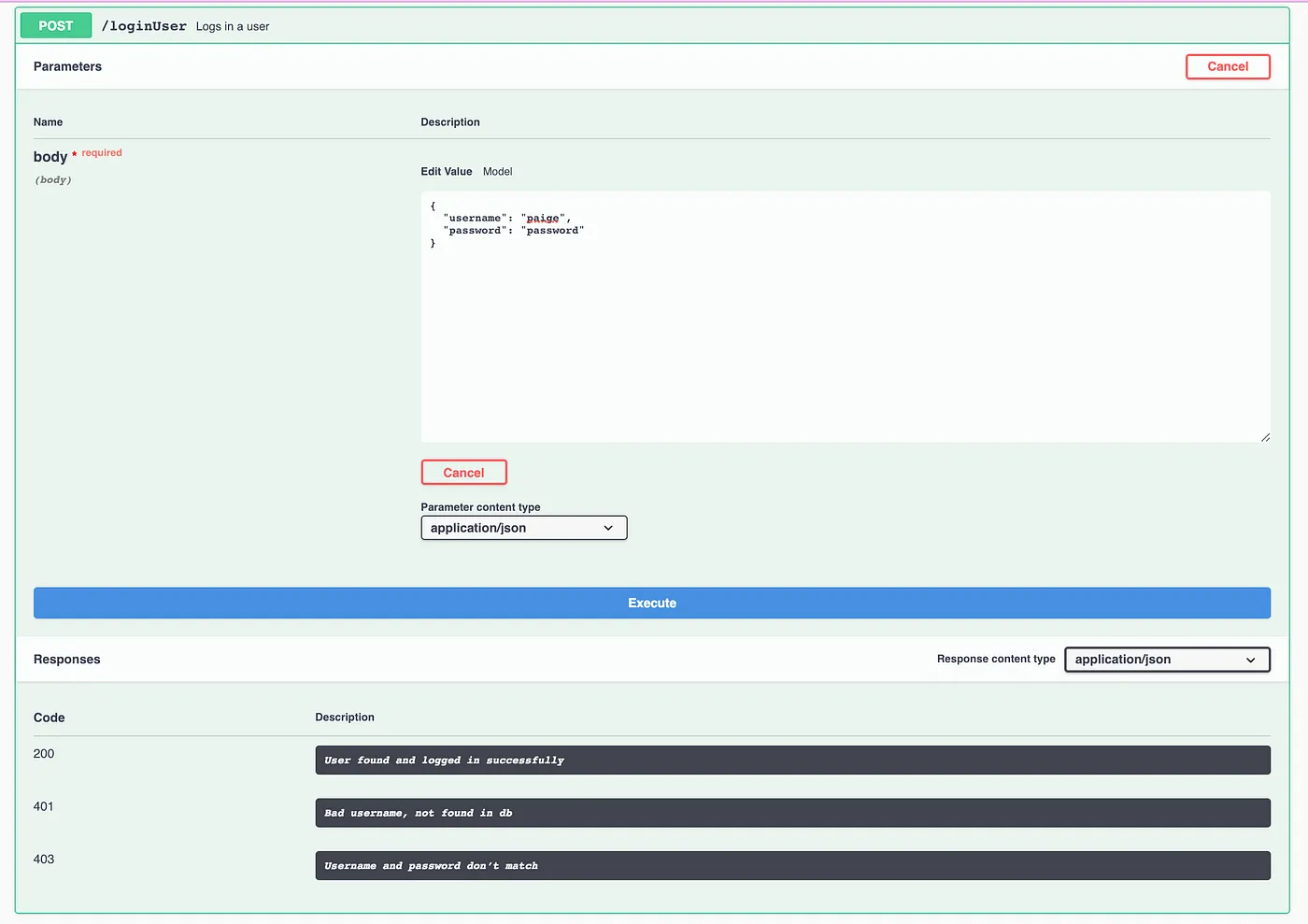Click the top Cancel button
The height and width of the screenshot is (924, 1308).
pos(1228,66)
